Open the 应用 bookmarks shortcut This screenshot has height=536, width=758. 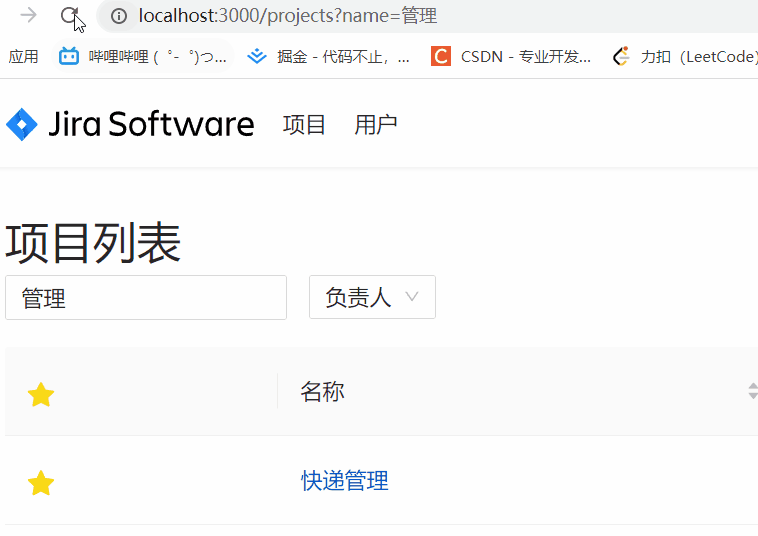(x=23, y=57)
